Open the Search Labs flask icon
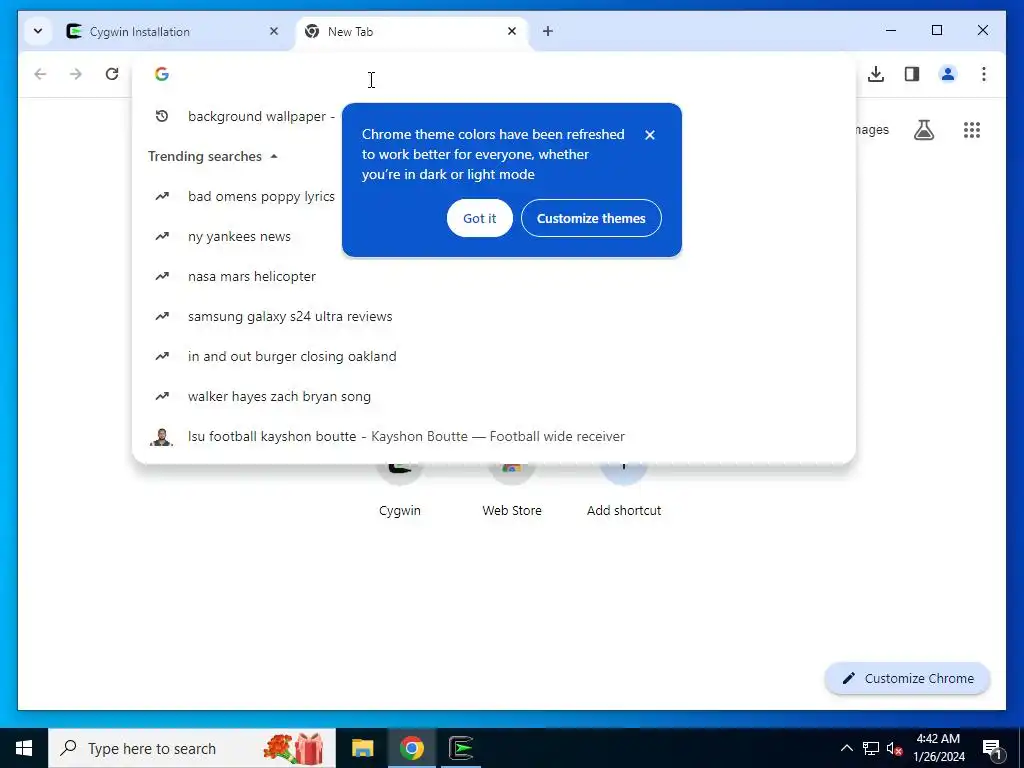 pyautogui.click(x=923, y=130)
